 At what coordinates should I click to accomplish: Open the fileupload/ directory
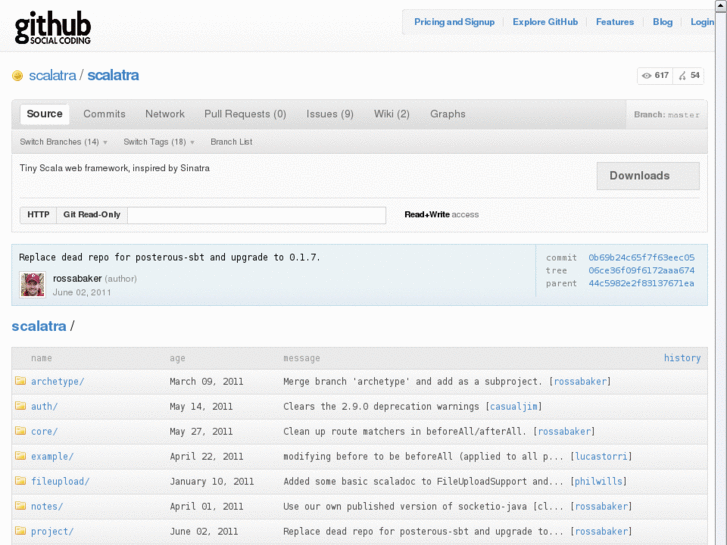tap(60, 481)
